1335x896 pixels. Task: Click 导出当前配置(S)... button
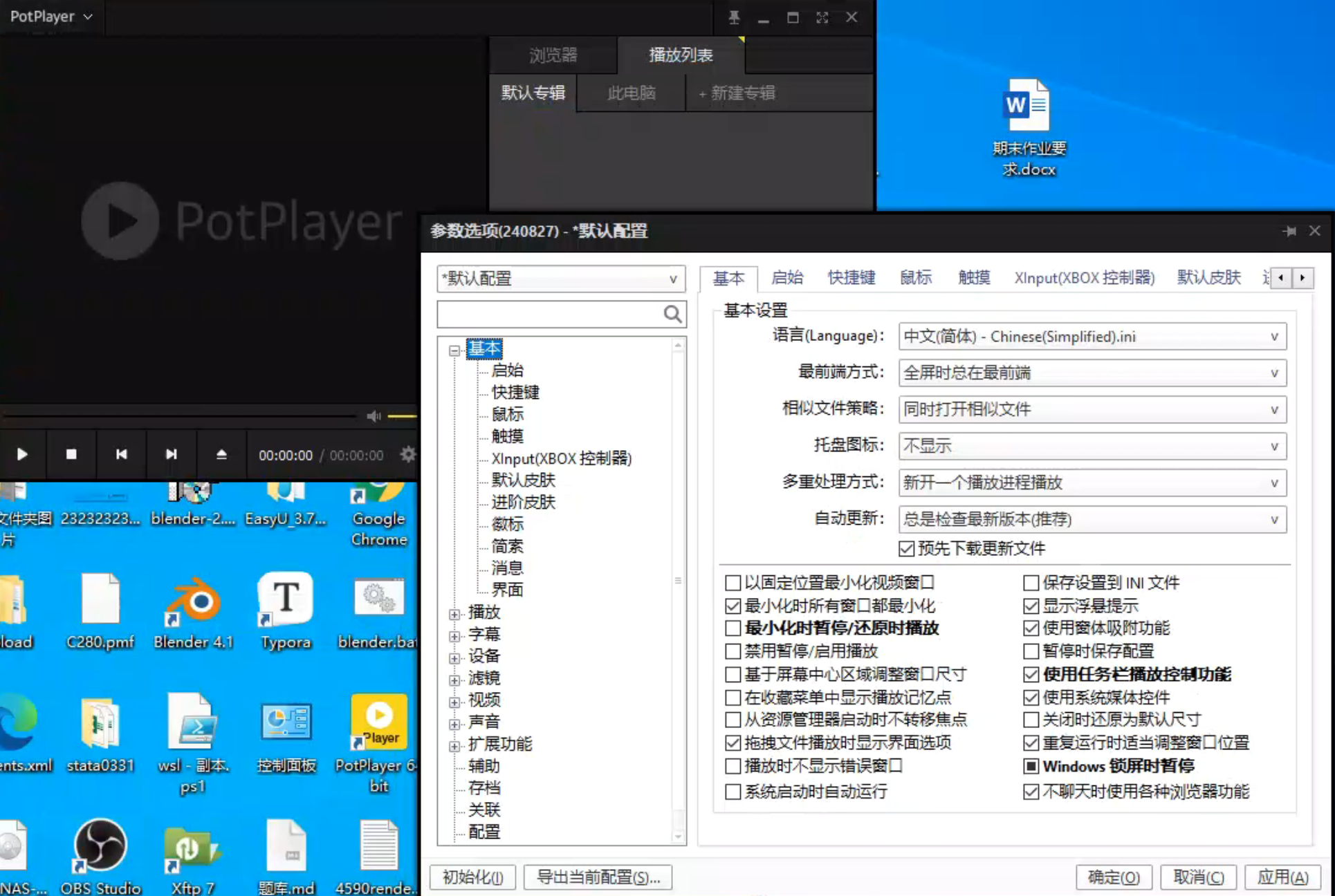[x=598, y=877]
